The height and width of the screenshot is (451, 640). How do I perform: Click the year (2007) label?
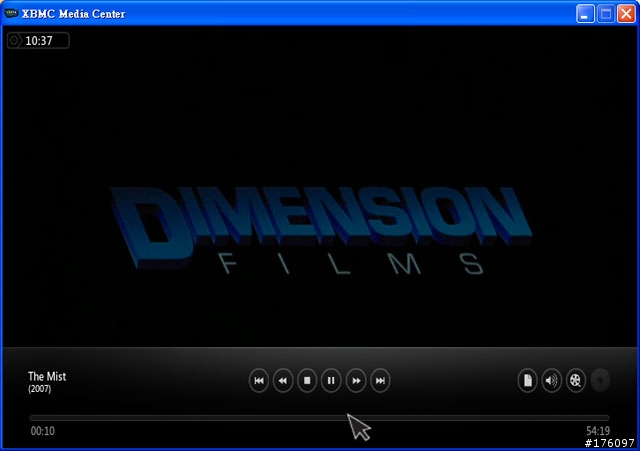(x=40, y=389)
